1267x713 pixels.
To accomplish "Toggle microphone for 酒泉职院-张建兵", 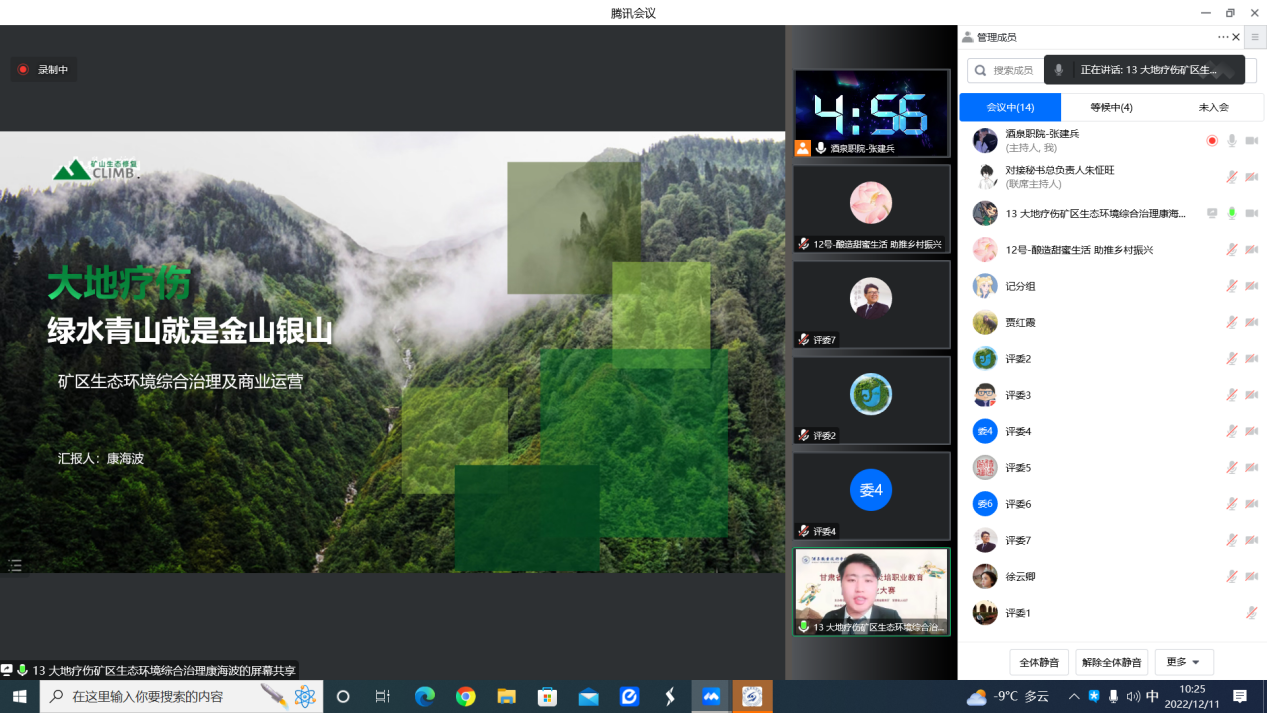I will click(1232, 141).
